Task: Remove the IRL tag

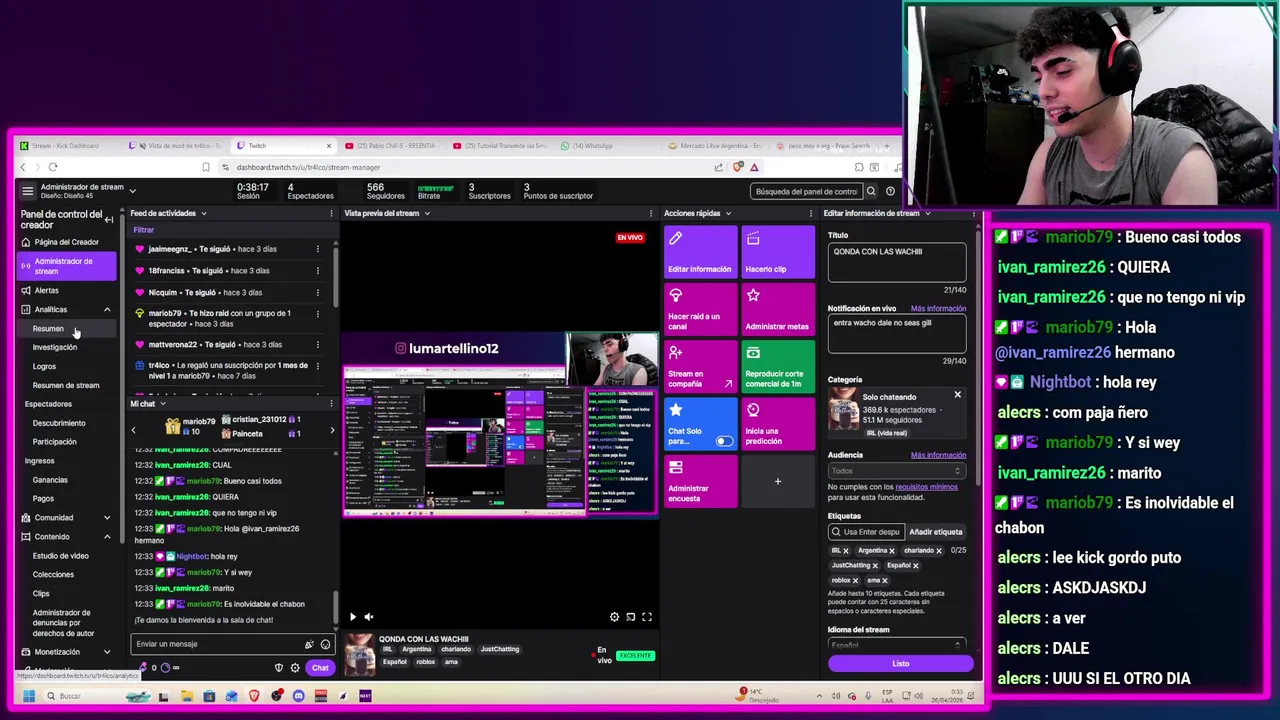Action: click(845, 551)
